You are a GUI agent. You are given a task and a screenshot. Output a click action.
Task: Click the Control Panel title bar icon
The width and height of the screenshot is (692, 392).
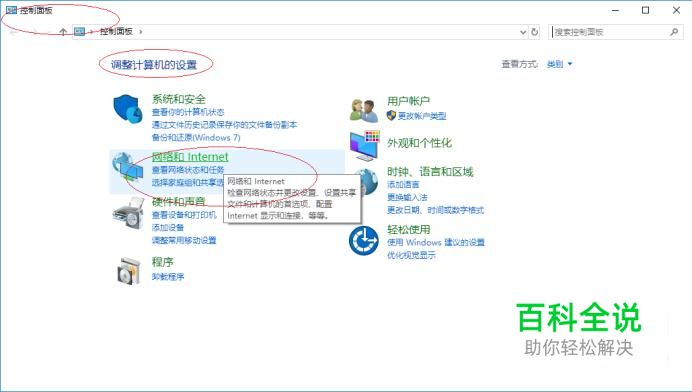11,10
